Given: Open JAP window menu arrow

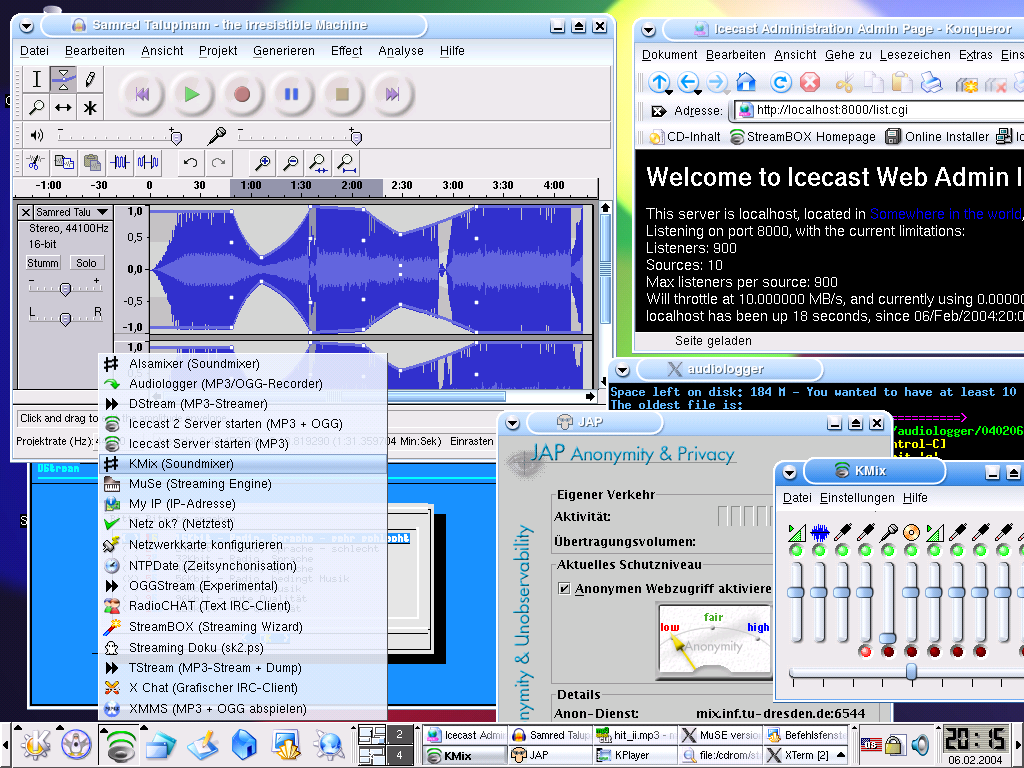Looking at the screenshot, I should [x=513, y=424].
